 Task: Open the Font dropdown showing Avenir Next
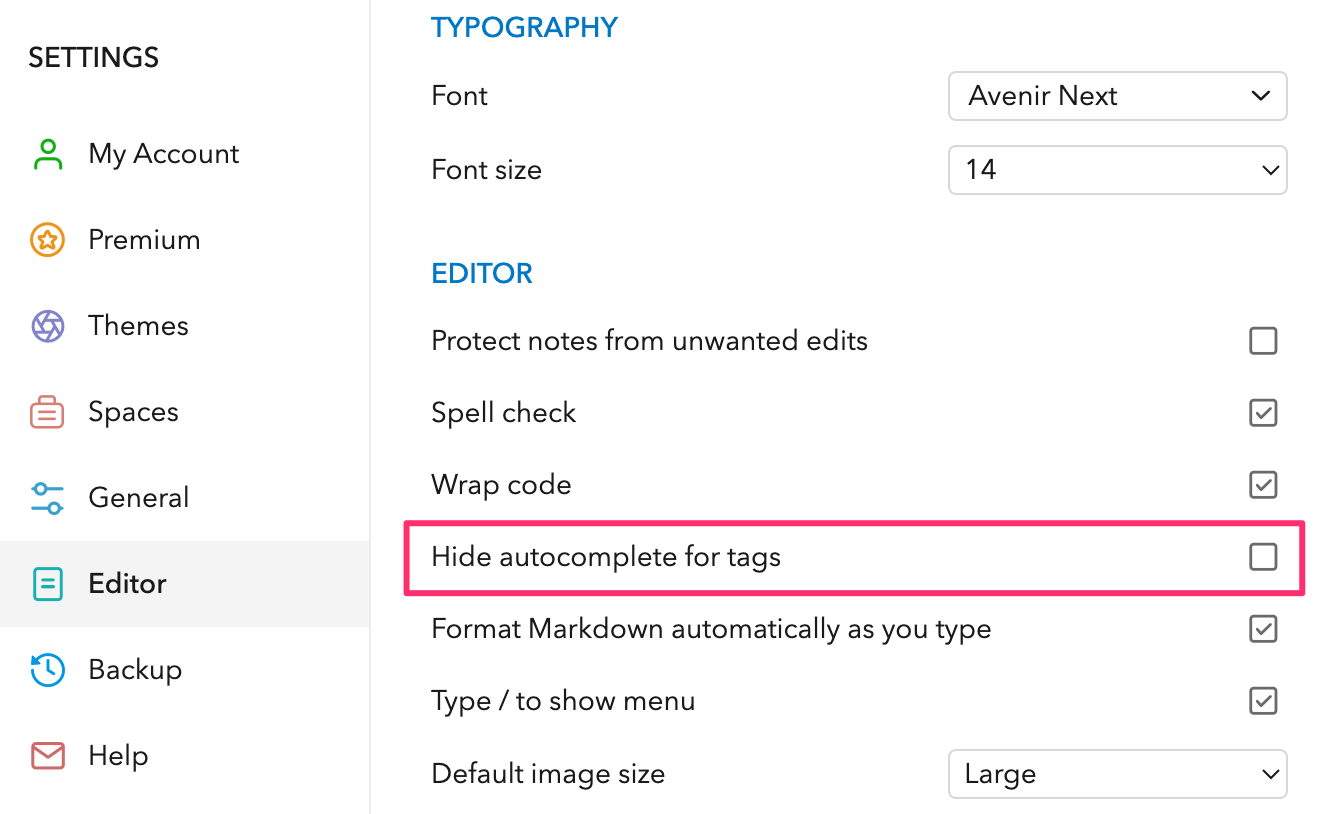click(1116, 96)
